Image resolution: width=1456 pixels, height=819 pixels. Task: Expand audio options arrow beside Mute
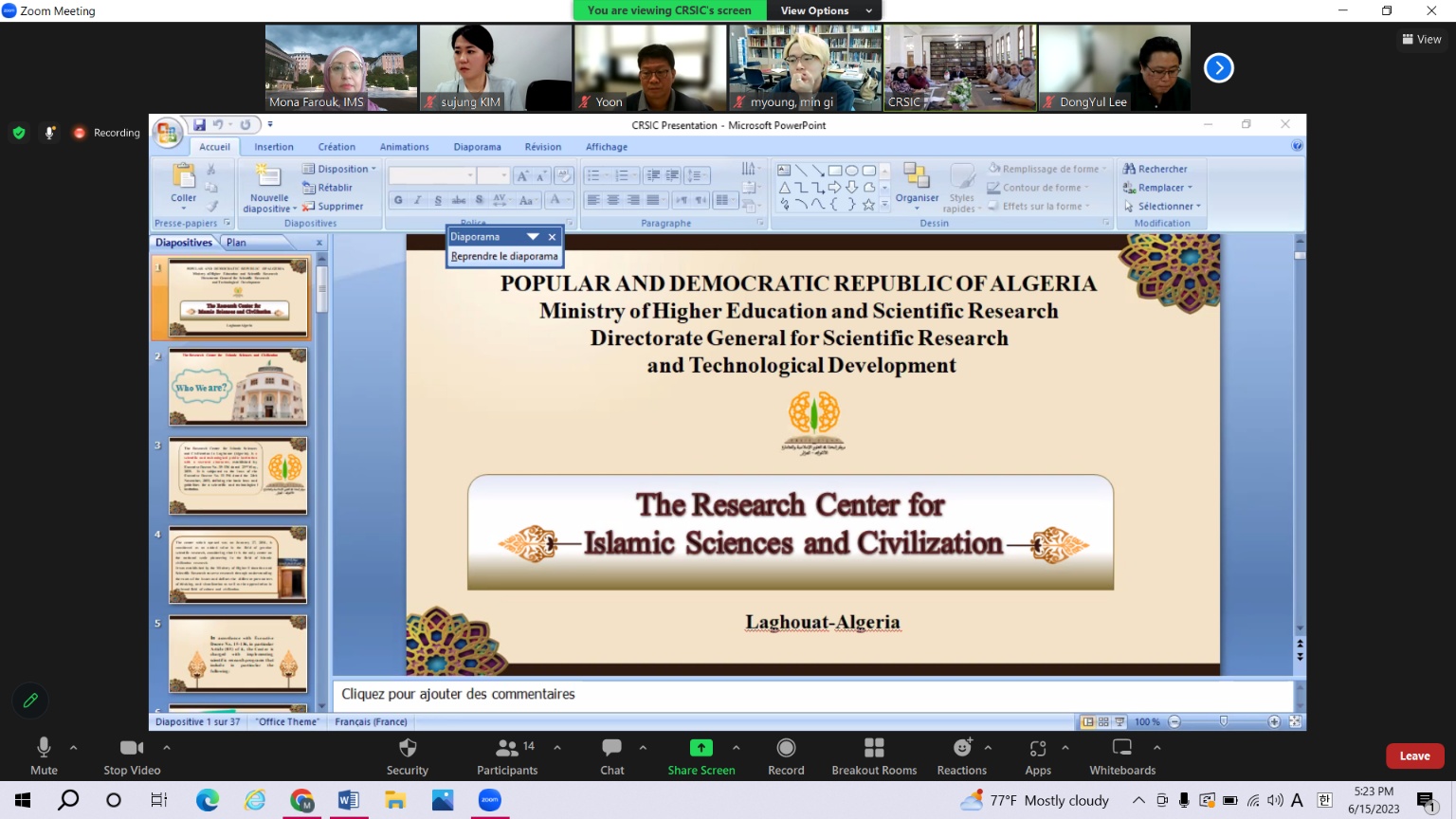tap(74, 747)
